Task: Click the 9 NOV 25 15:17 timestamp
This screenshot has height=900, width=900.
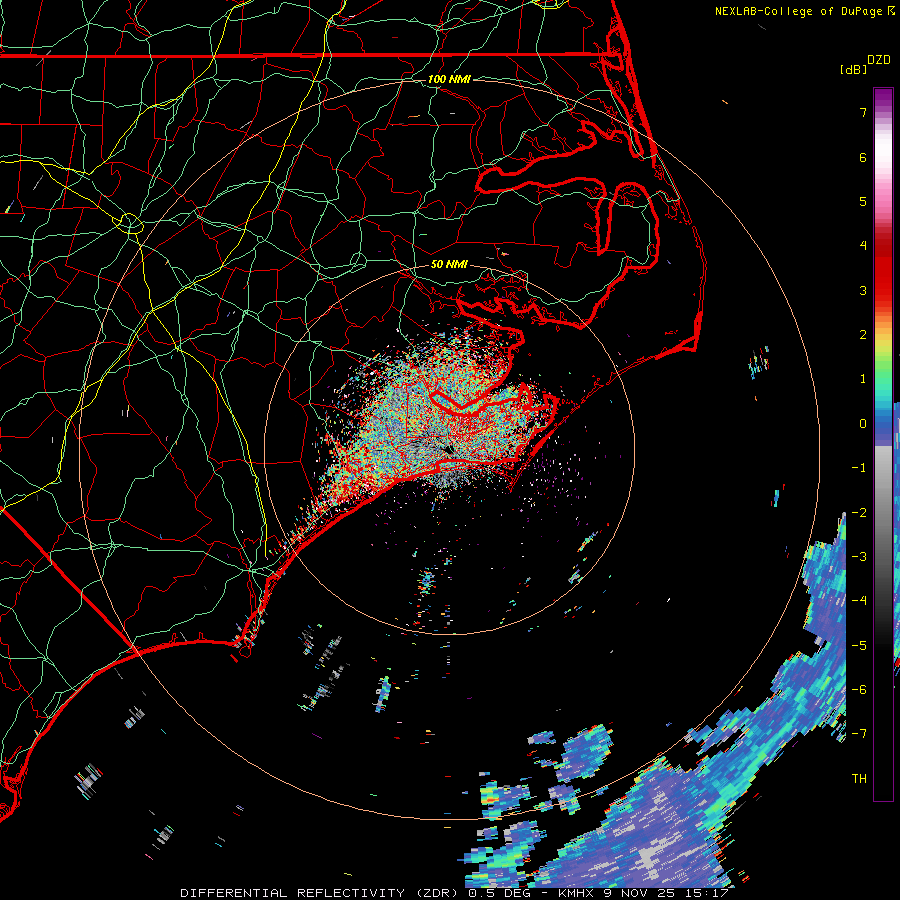Action: tap(664, 893)
